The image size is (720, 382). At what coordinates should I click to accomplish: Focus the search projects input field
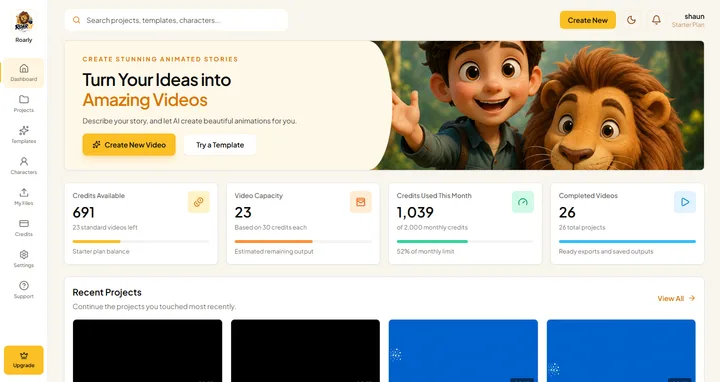[176, 20]
